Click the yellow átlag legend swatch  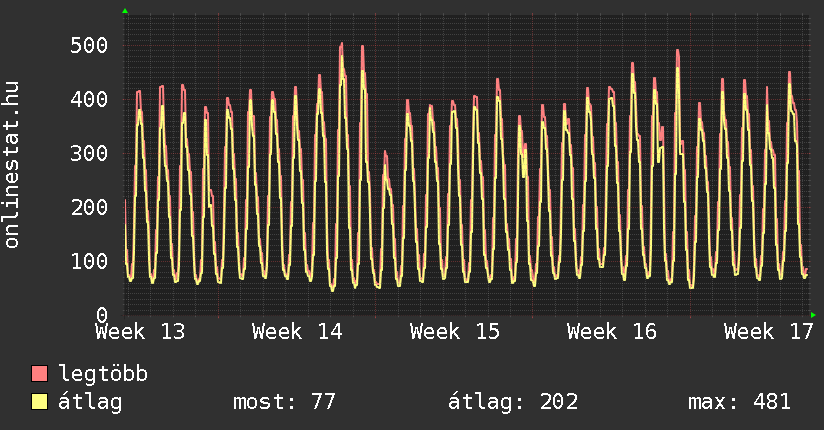(39, 402)
